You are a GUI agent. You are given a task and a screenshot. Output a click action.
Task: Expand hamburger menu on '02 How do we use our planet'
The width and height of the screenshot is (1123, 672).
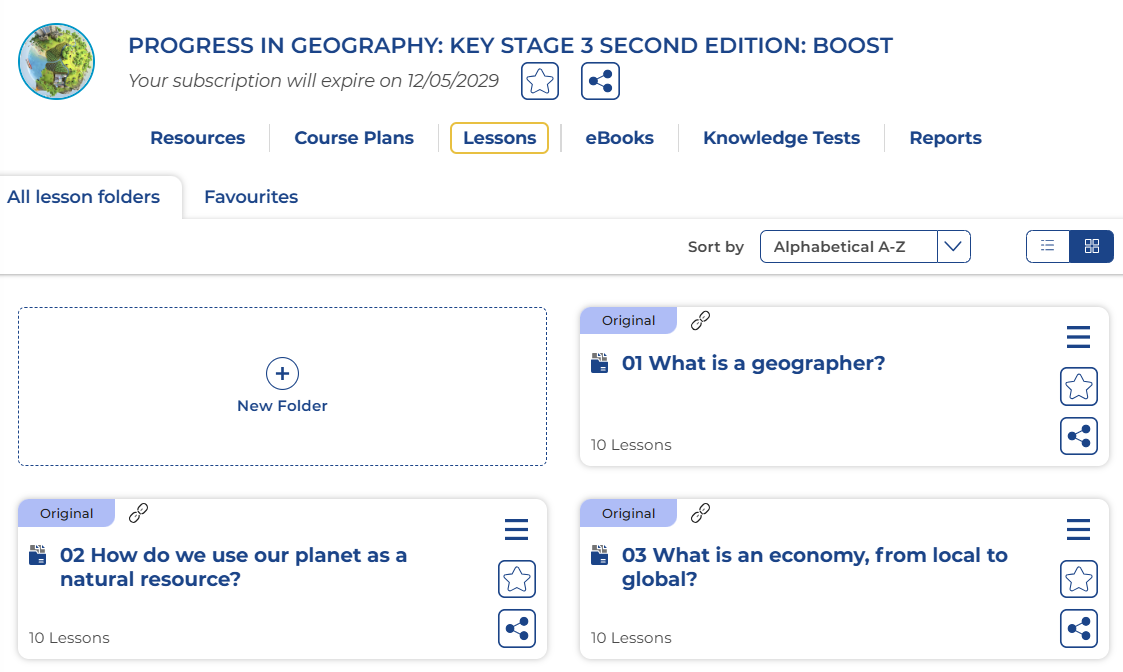coord(516,530)
